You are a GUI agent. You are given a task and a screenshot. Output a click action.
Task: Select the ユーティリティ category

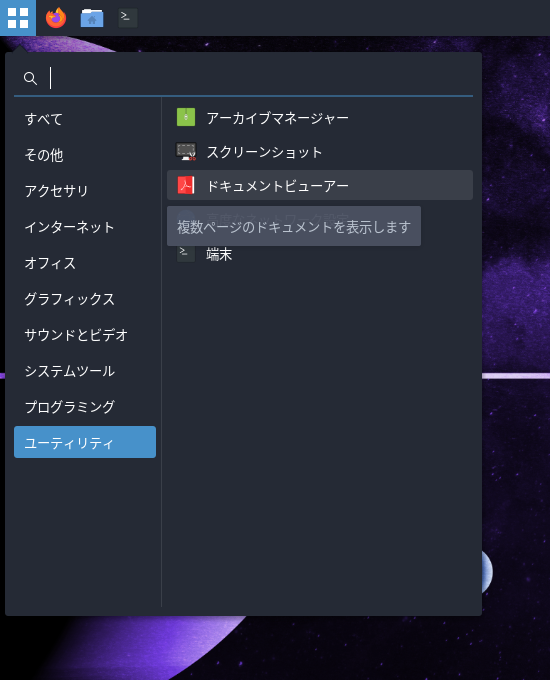point(85,442)
